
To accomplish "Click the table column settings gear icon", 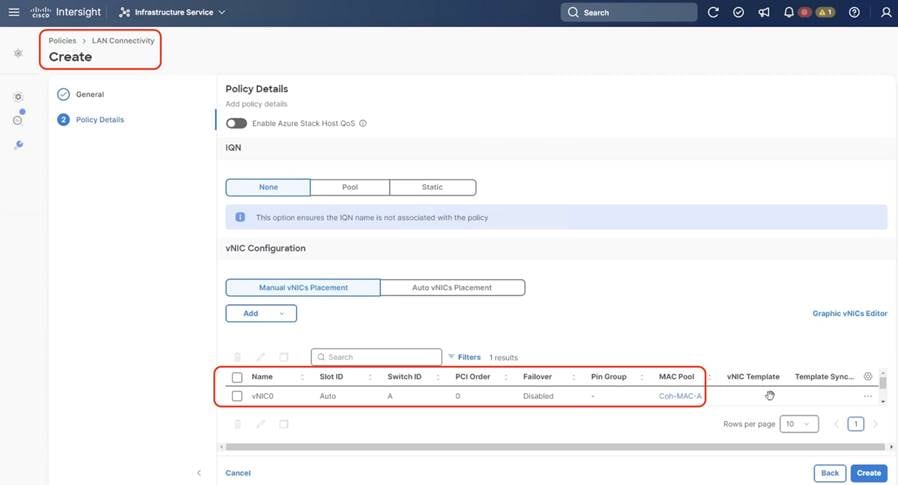I will 868,376.
